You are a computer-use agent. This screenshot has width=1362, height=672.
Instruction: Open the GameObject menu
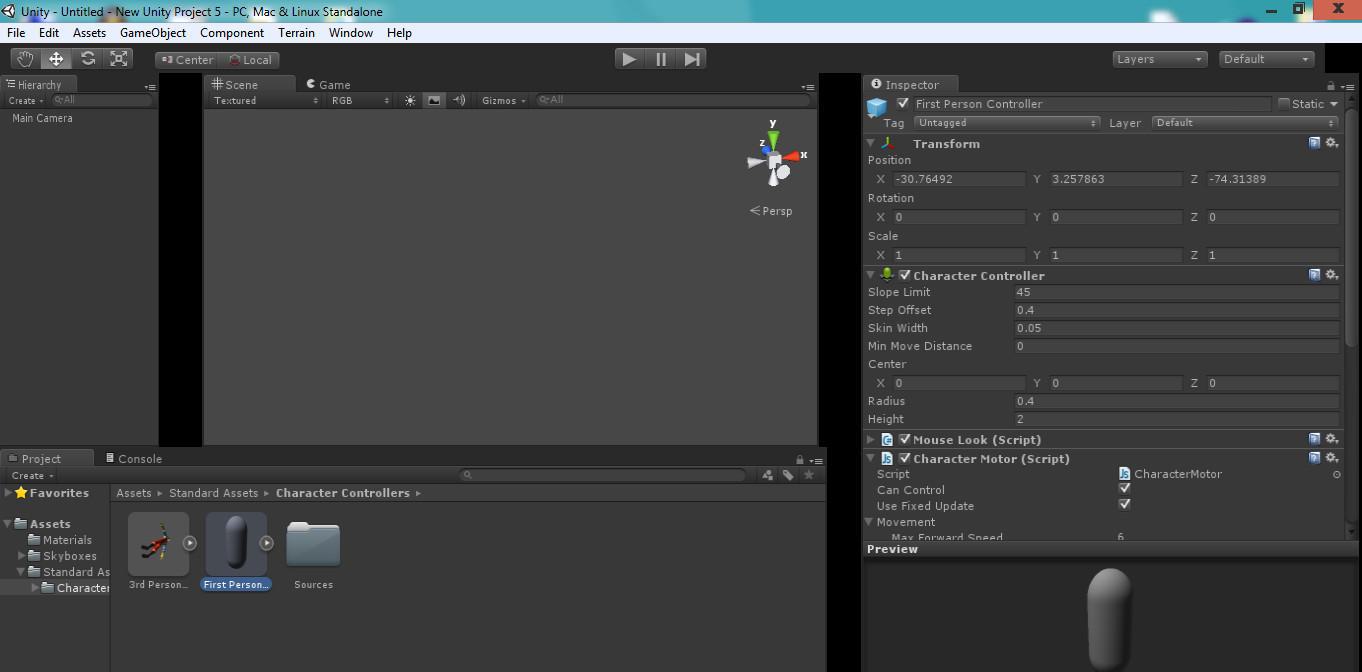pyautogui.click(x=153, y=32)
